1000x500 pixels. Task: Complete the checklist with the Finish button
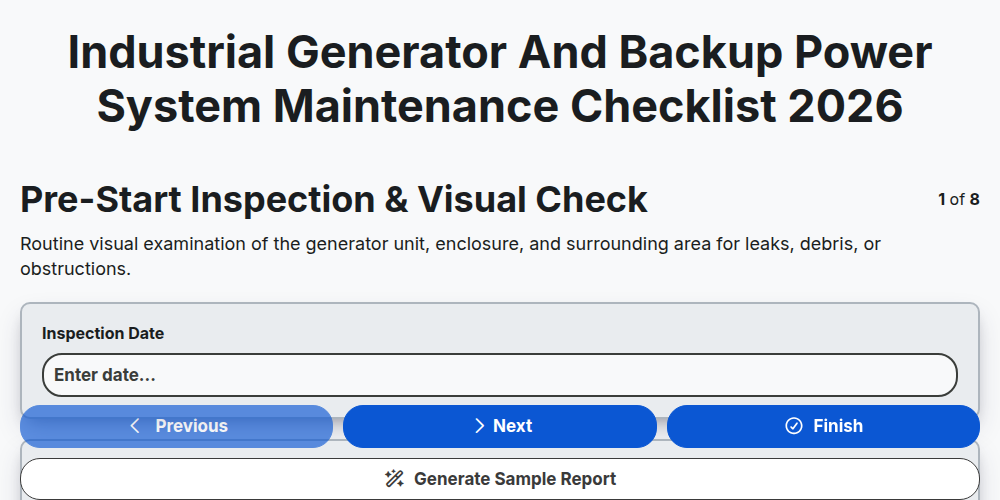tap(823, 426)
